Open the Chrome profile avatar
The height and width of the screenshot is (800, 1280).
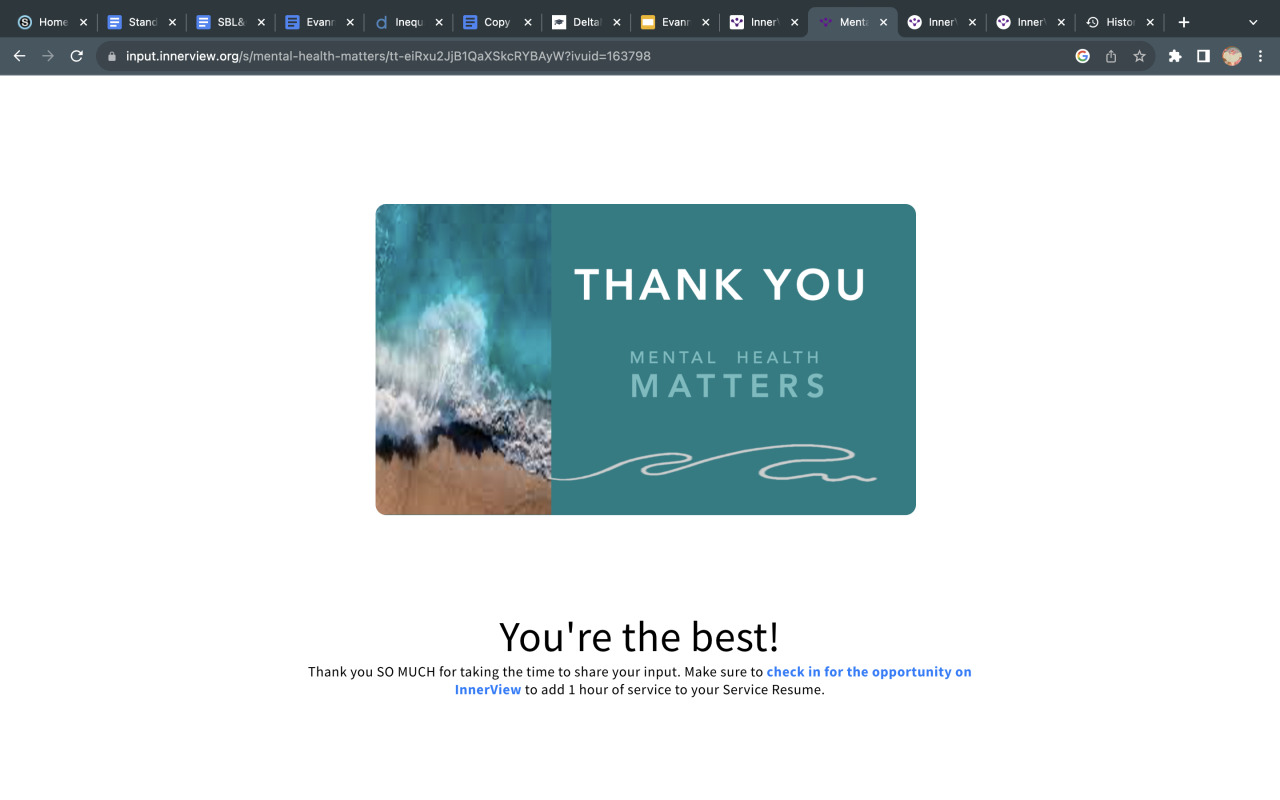1232,56
